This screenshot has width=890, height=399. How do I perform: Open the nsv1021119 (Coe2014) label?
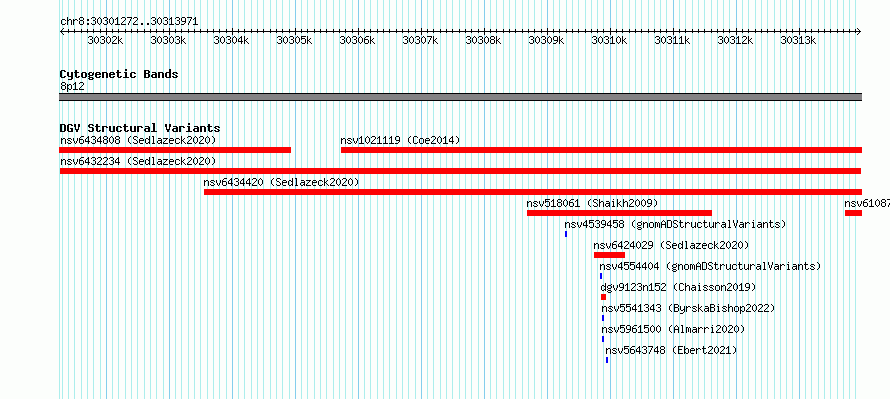(400, 140)
